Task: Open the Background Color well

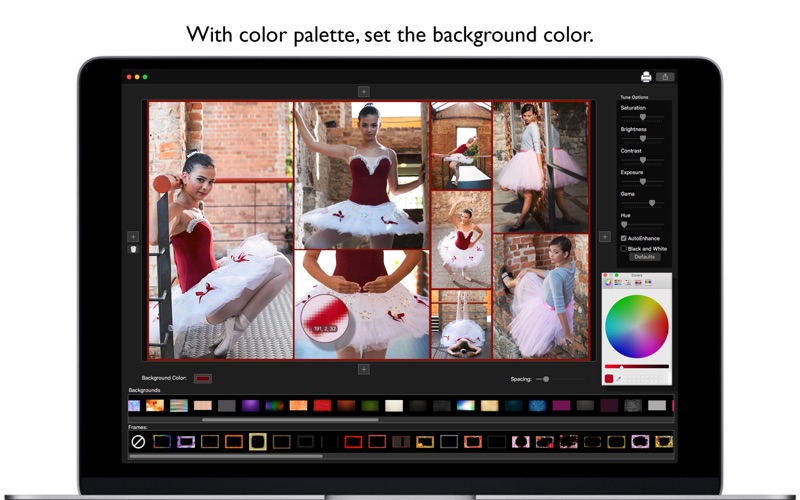Action: 203,378
